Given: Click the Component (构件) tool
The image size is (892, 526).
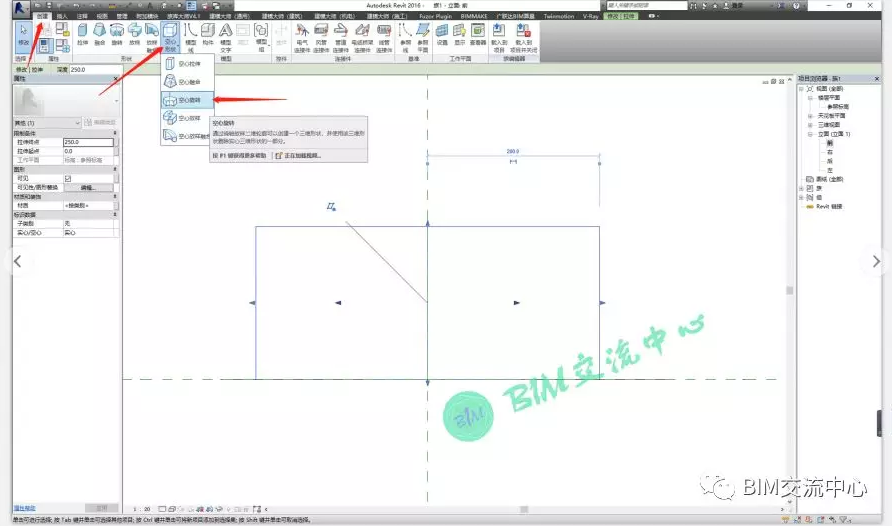Looking at the screenshot, I should pyautogui.click(x=208, y=34).
